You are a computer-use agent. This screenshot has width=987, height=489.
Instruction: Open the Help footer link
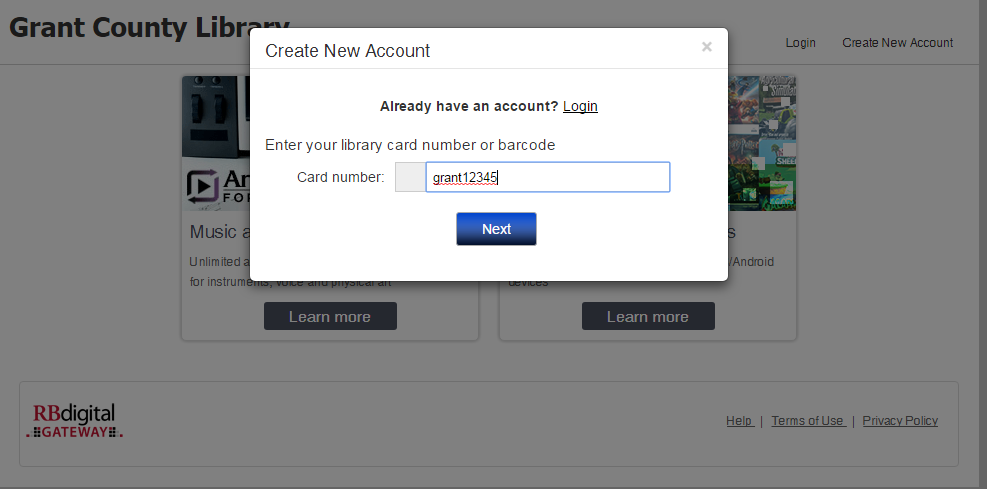[x=739, y=421]
